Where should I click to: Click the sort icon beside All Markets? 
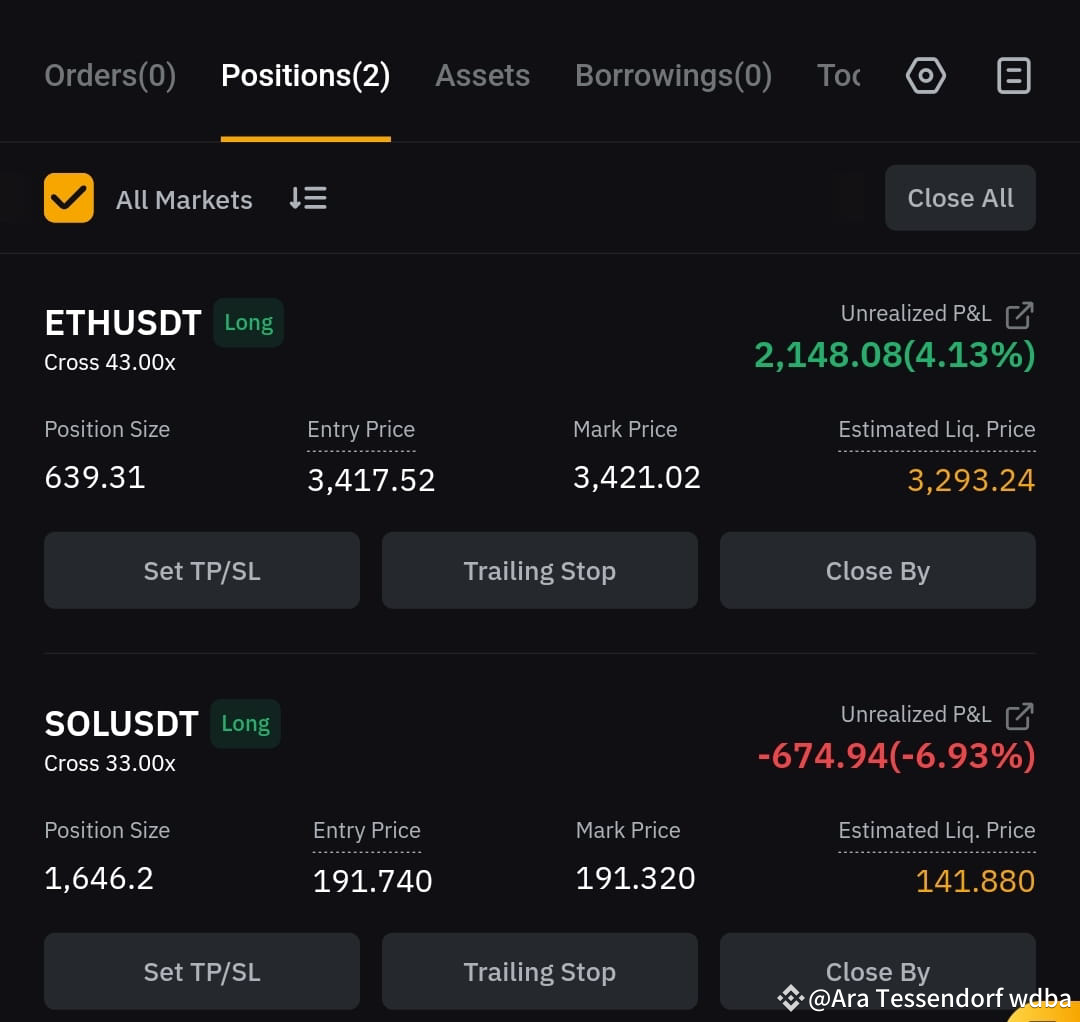point(307,198)
